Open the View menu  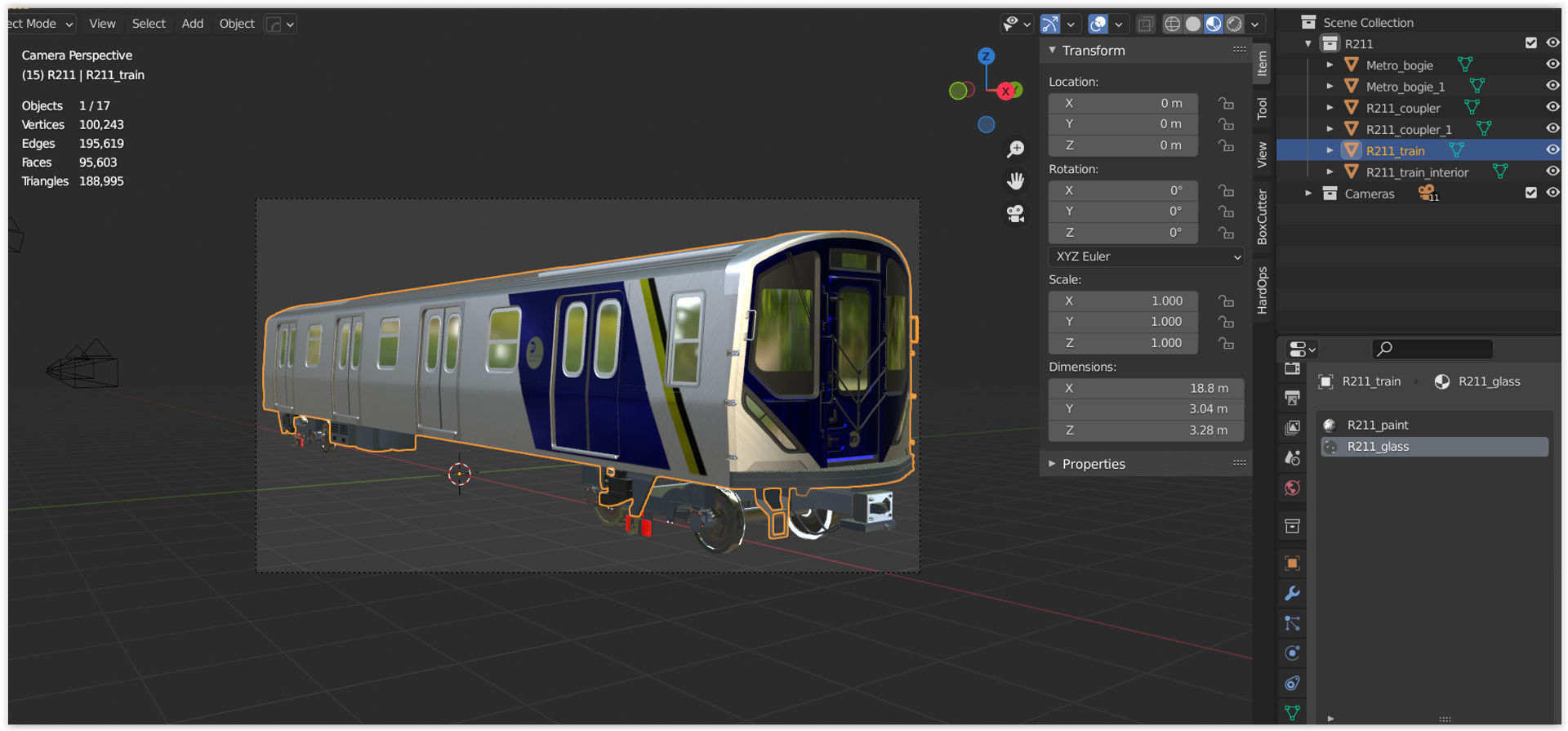(102, 24)
